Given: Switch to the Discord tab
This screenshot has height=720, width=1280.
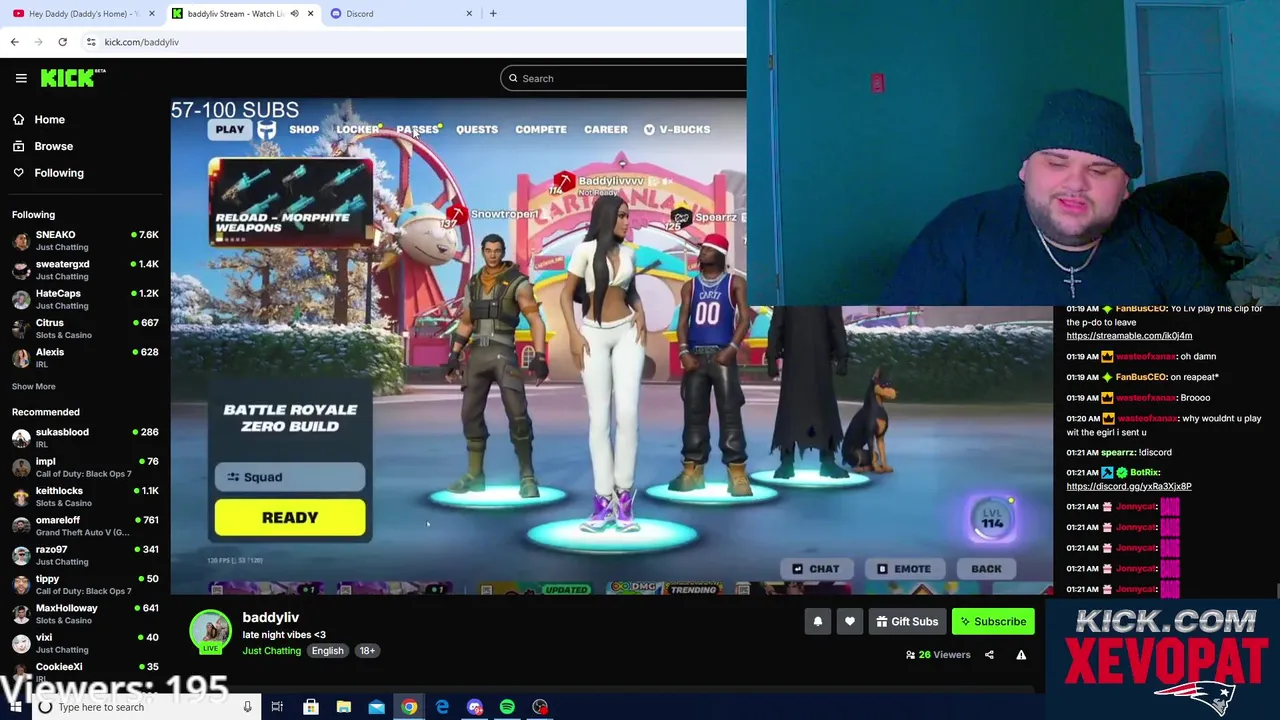Looking at the screenshot, I should (x=400, y=13).
